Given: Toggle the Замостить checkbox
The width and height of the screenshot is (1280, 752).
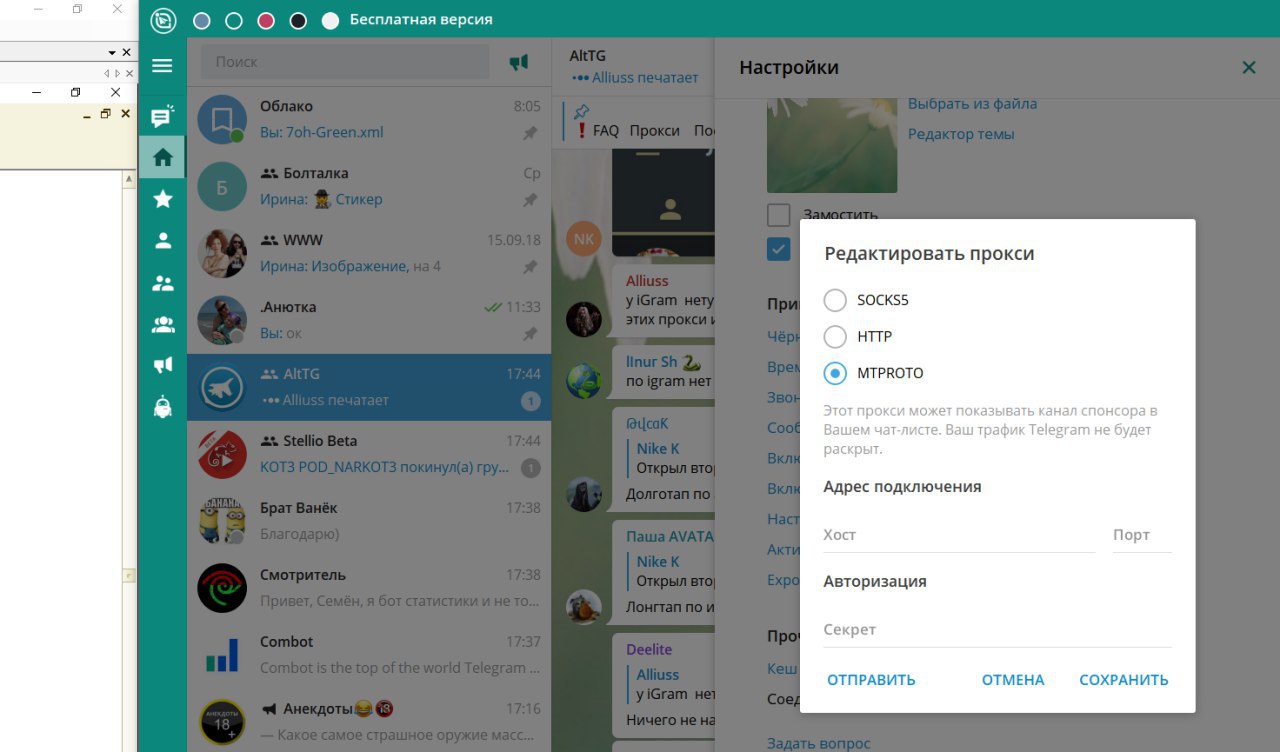Looking at the screenshot, I should (779, 214).
